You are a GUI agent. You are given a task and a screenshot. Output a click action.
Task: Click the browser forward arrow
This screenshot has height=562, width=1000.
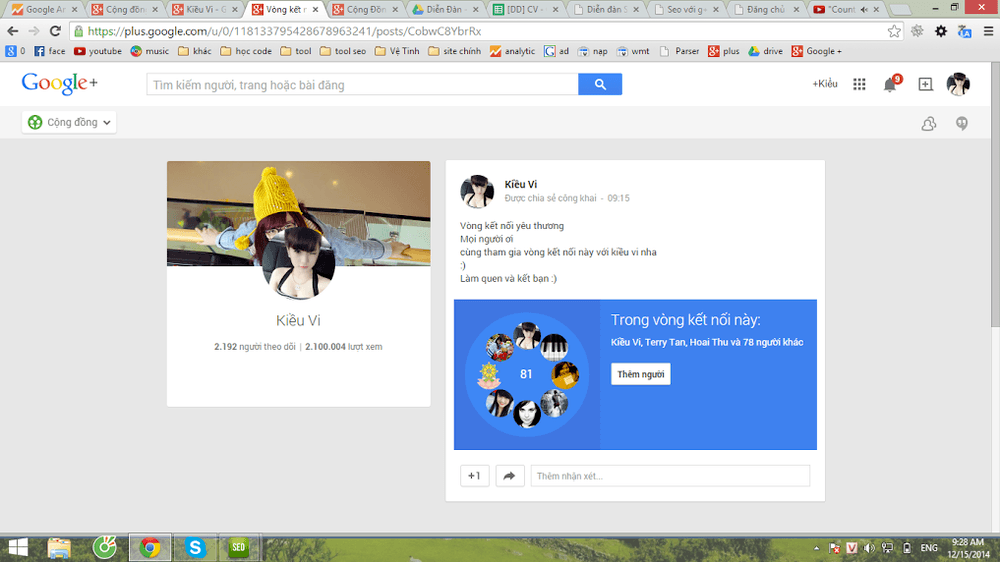tap(34, 31)
